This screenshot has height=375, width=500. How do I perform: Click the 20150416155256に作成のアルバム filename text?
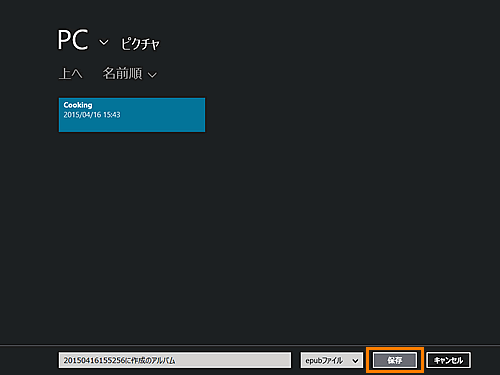119,360
